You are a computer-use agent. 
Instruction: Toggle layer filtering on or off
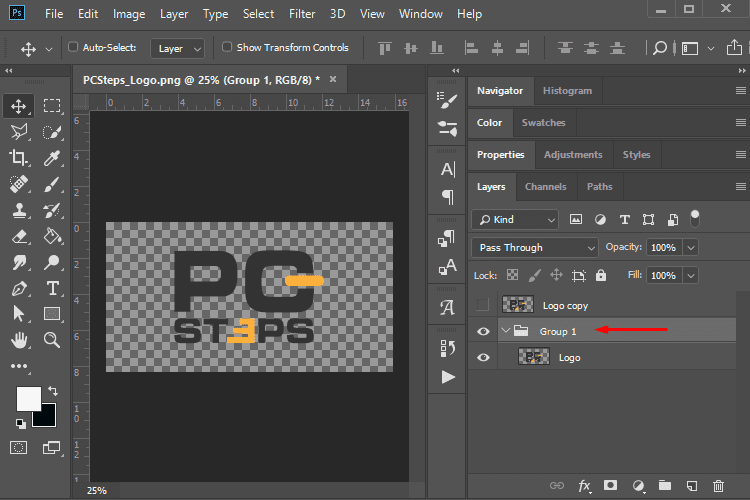click(x=695, y=219)
